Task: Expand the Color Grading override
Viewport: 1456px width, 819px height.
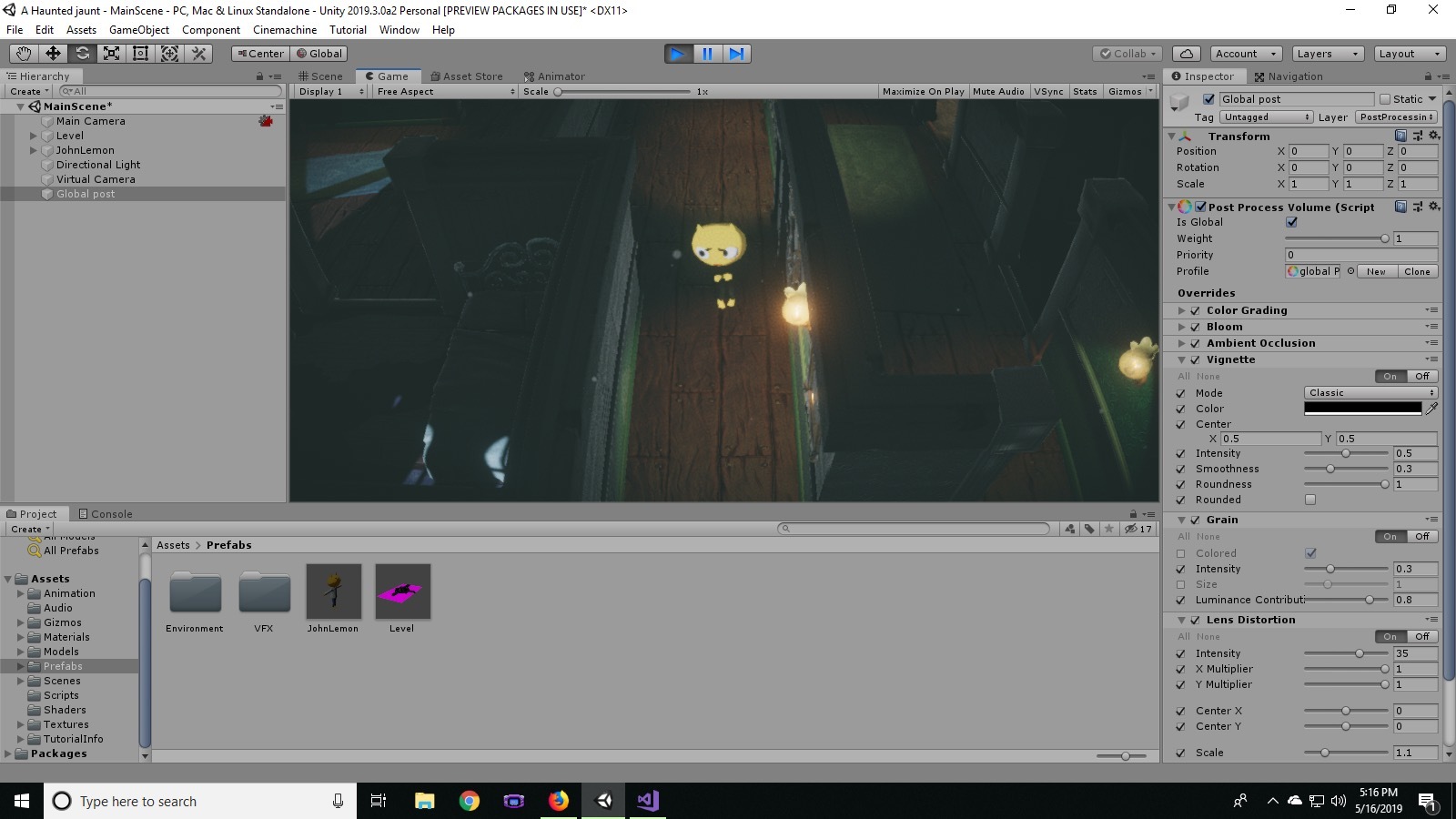Action: click(x=1182, y=310)
